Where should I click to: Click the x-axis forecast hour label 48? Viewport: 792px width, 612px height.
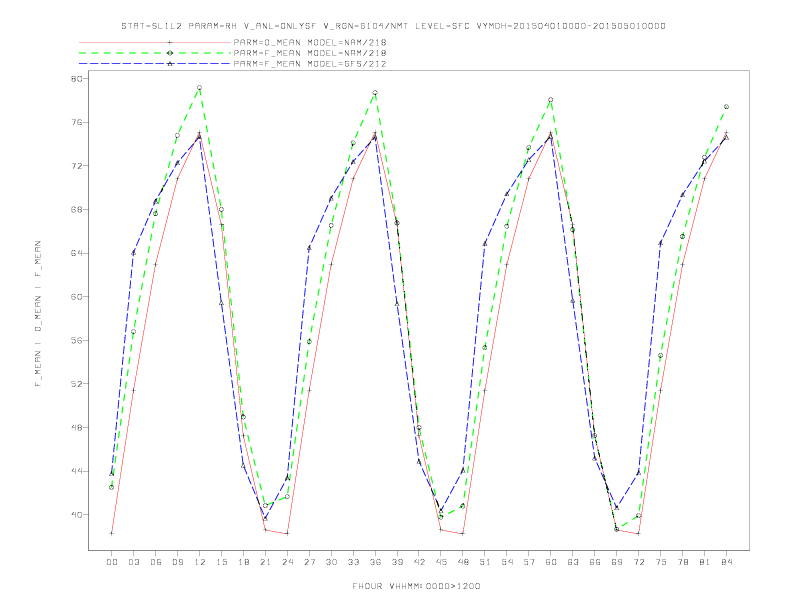pyautogui.click(x=463, y=562)
